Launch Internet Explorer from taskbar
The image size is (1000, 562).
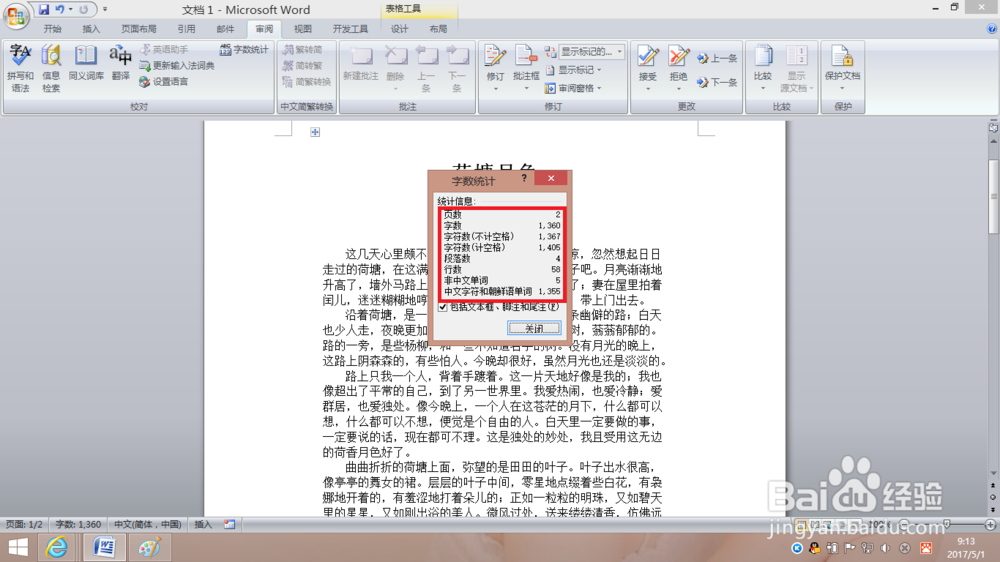(57, 547)
